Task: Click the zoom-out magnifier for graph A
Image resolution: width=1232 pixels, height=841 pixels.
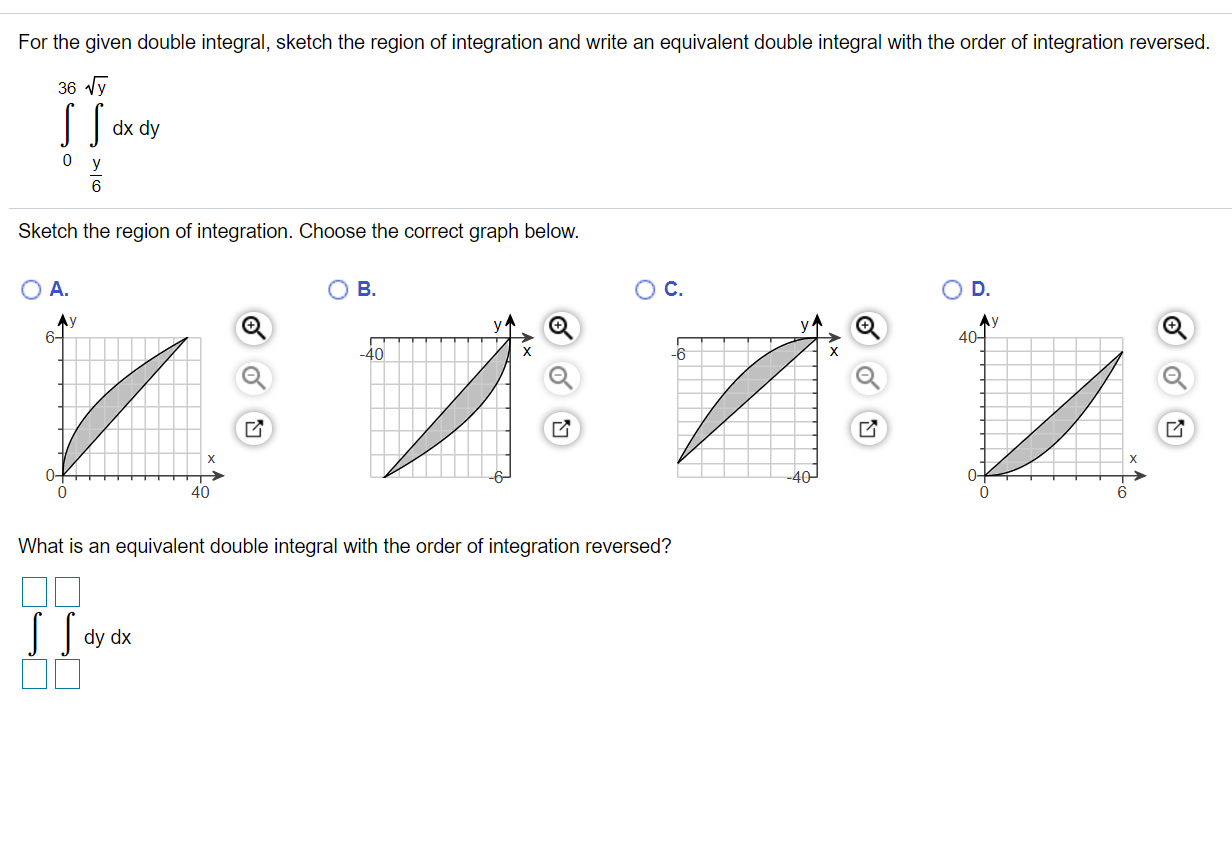Action: click(253, 378)
